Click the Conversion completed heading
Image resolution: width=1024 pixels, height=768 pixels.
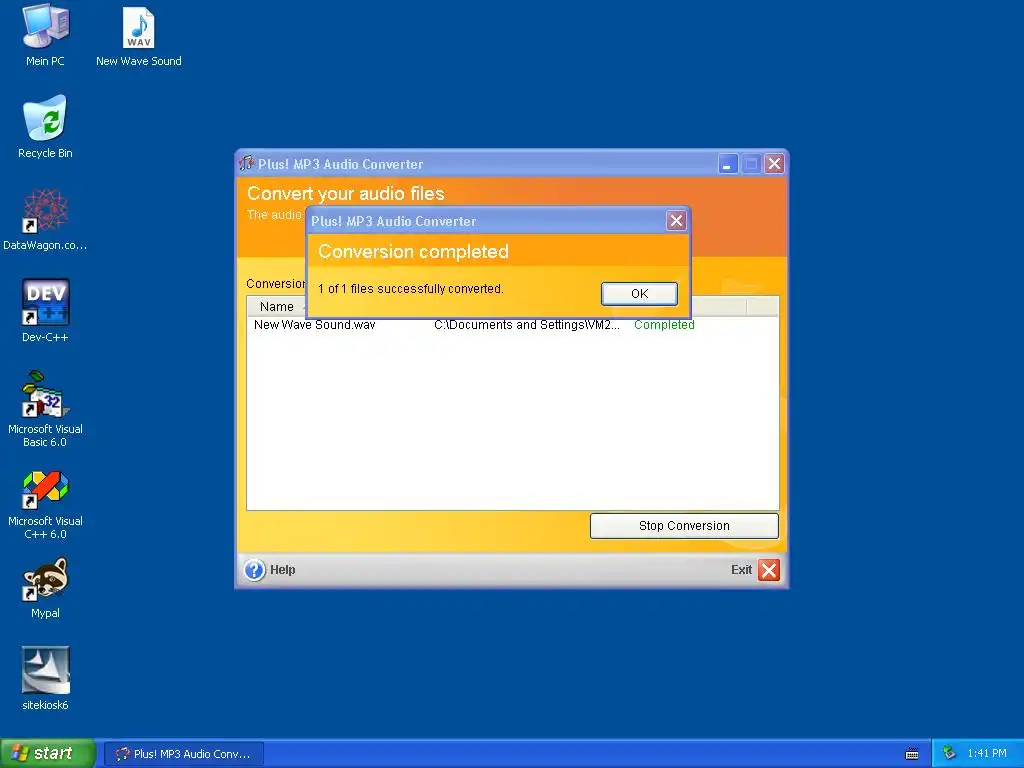click(x=413, y=251)
